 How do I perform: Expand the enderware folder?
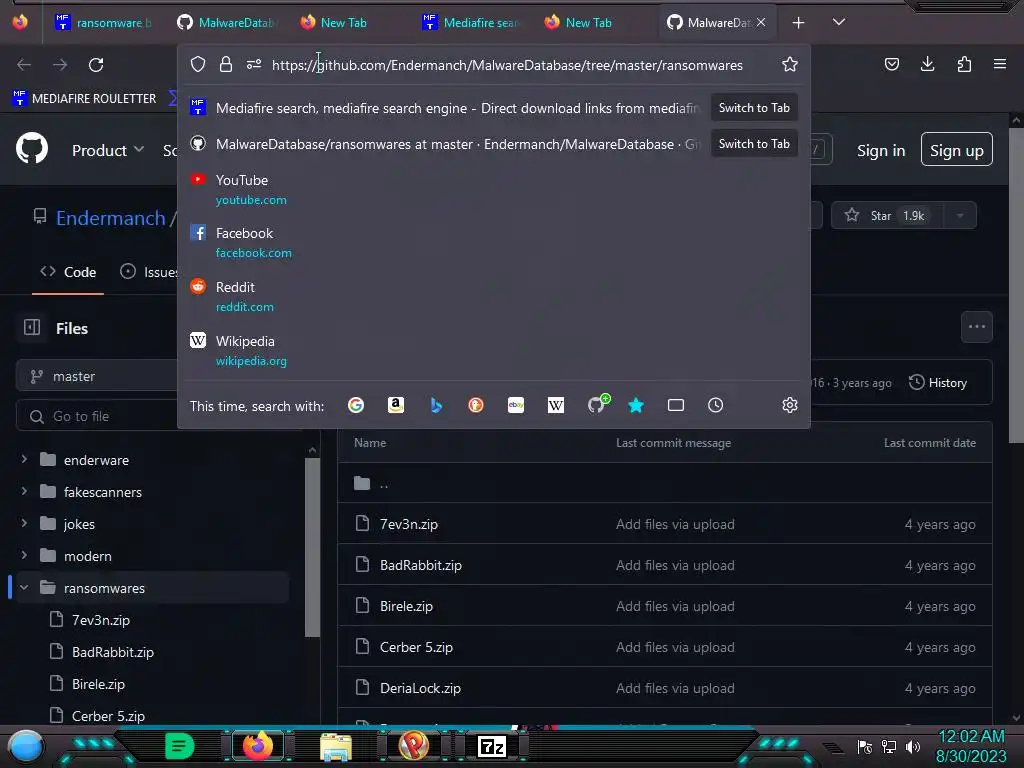[24, 459]
